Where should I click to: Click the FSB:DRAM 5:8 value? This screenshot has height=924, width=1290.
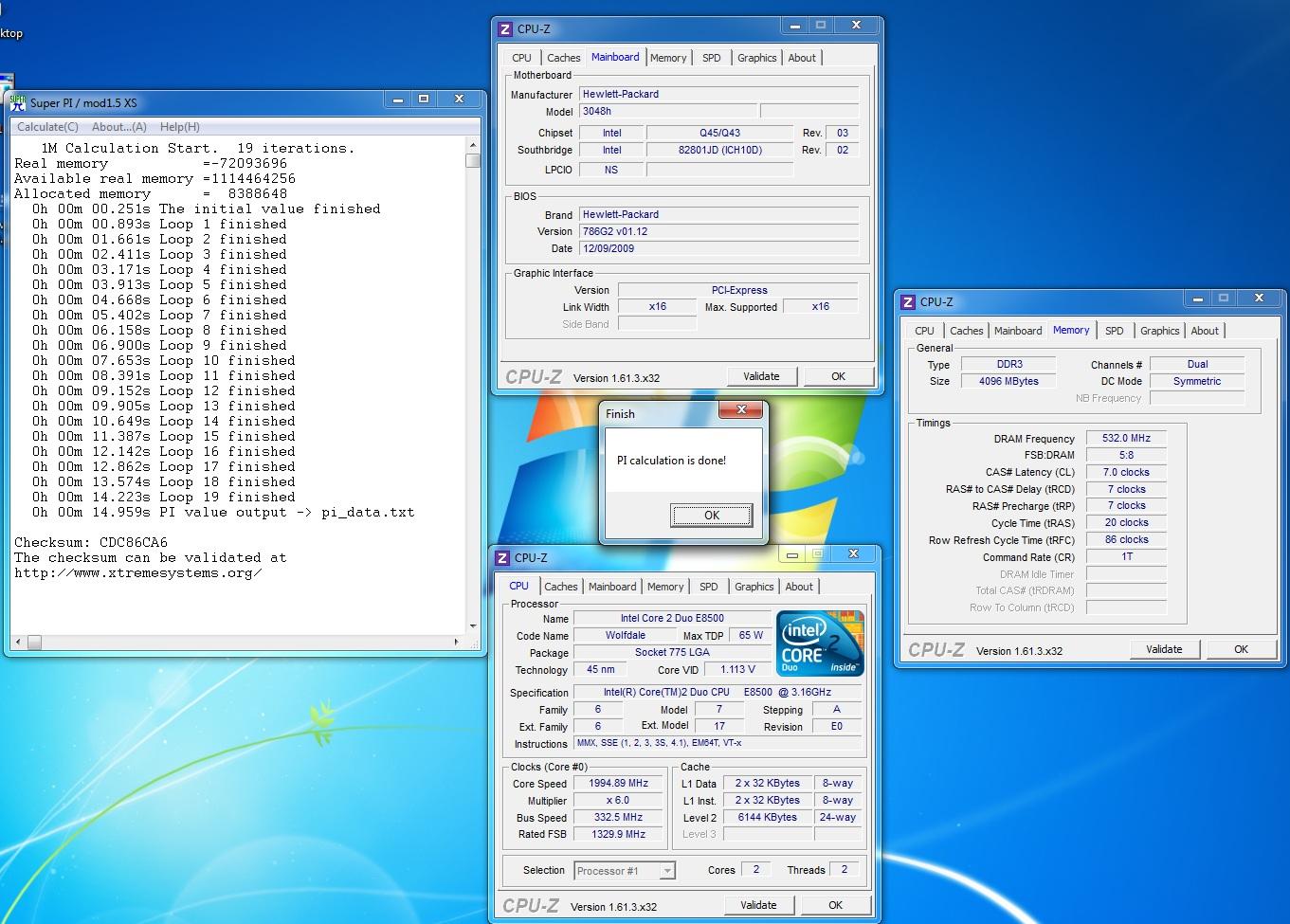1126,455
